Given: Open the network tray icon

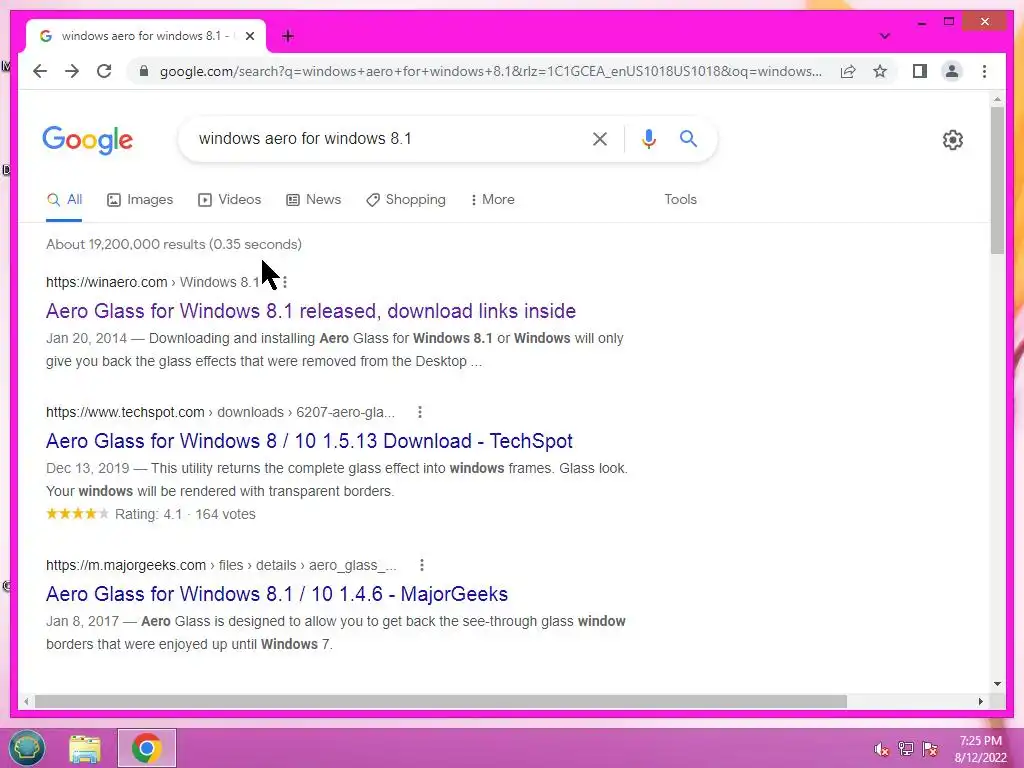Looking at the screenshot, I should [906, 749].
